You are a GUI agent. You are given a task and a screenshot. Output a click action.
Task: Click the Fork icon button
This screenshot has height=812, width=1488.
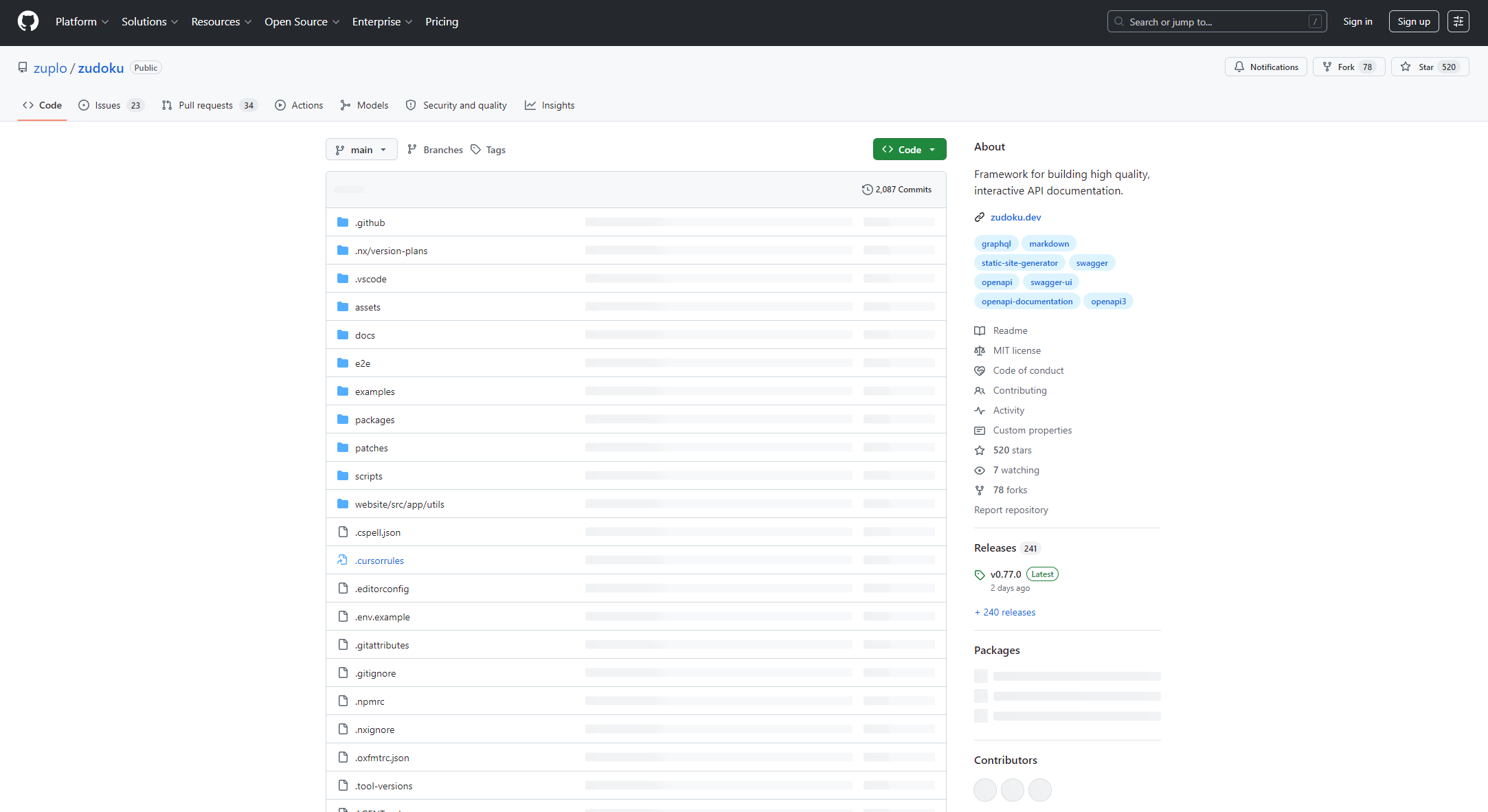pos(1327,67)
